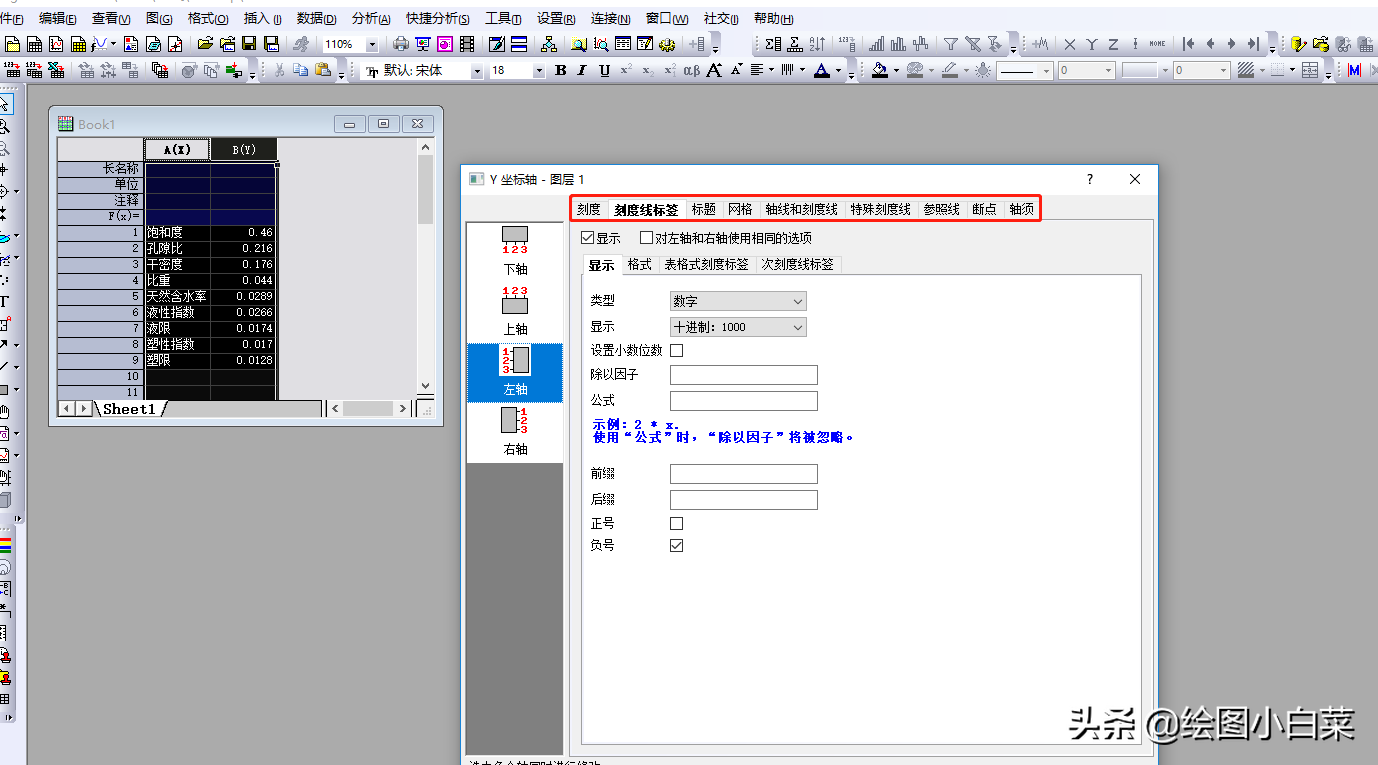
Task: Switch to the 格式 sub-tab
Action: tap(640, 264)
